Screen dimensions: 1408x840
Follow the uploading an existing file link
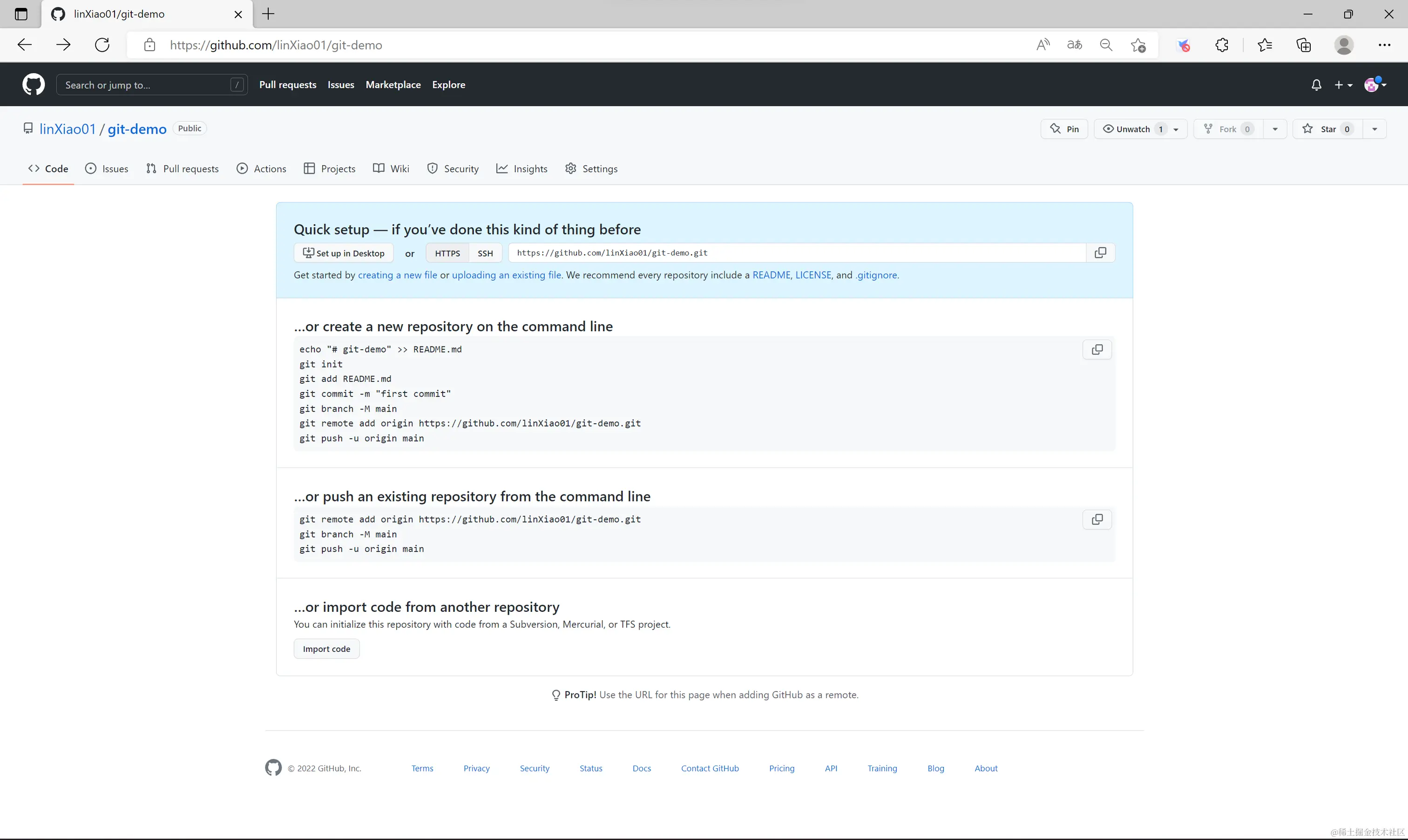coord(507,275)
